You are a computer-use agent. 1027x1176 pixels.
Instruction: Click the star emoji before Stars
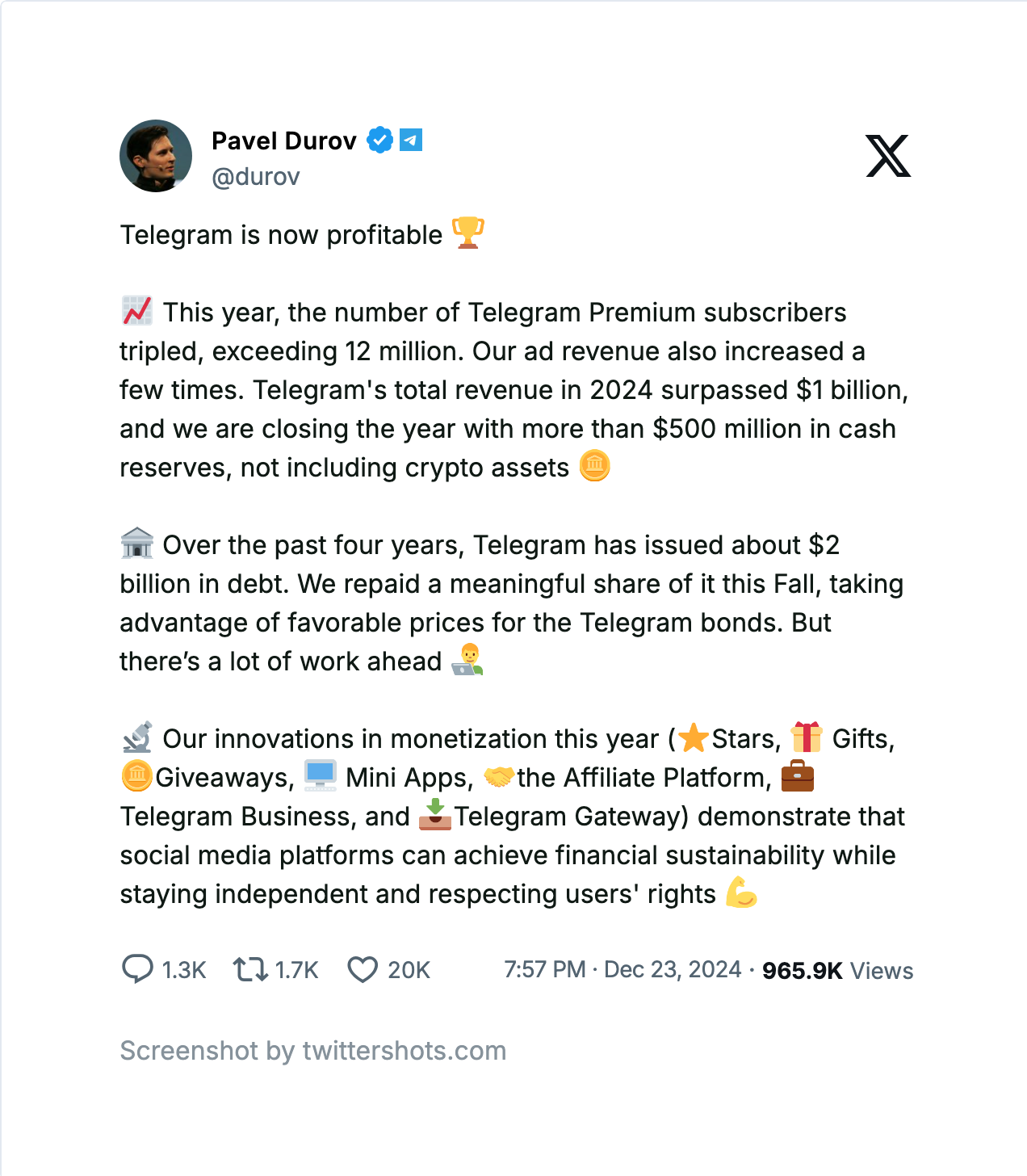pos(693,737)
